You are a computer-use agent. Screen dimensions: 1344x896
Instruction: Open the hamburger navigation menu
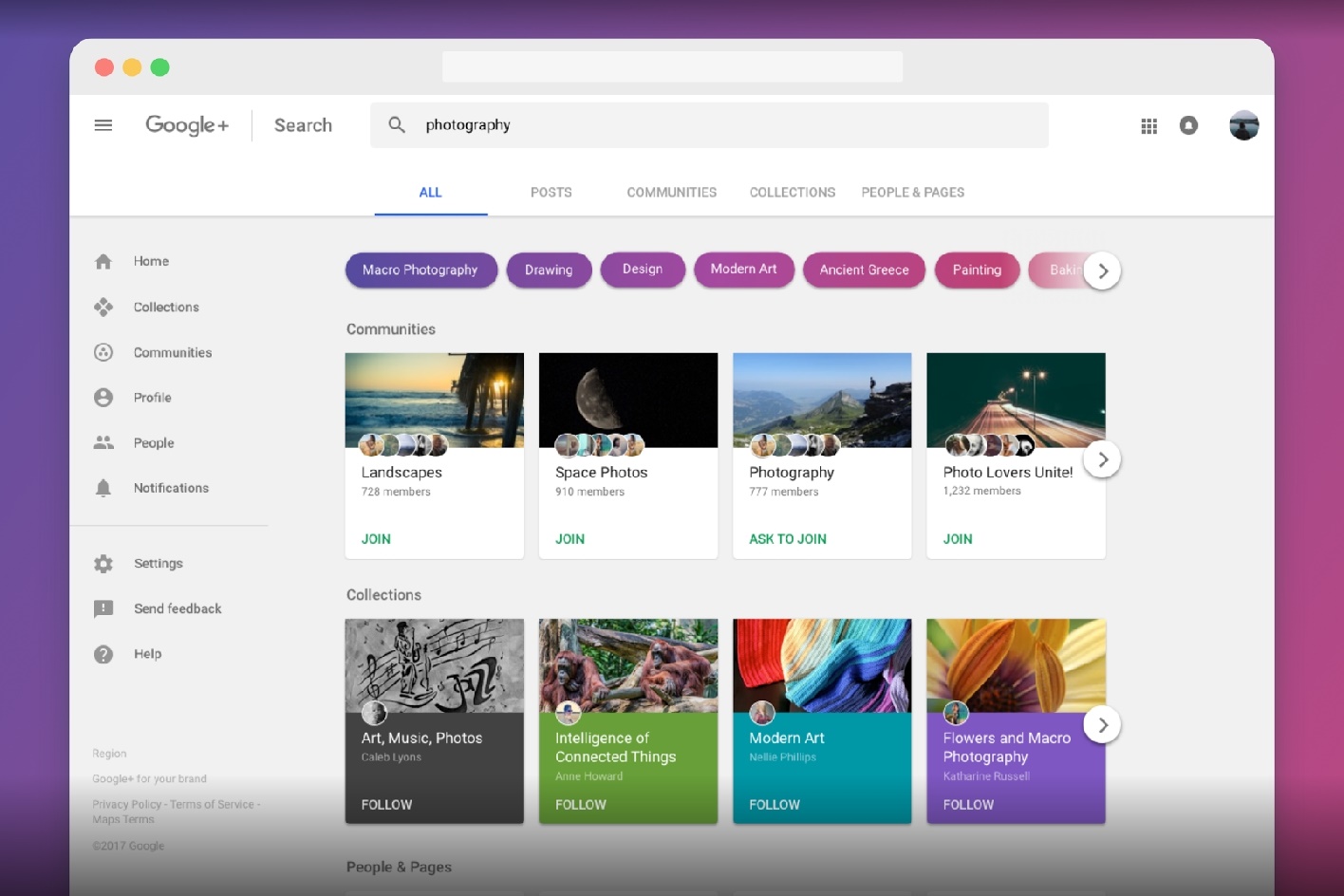click(103, 124)
